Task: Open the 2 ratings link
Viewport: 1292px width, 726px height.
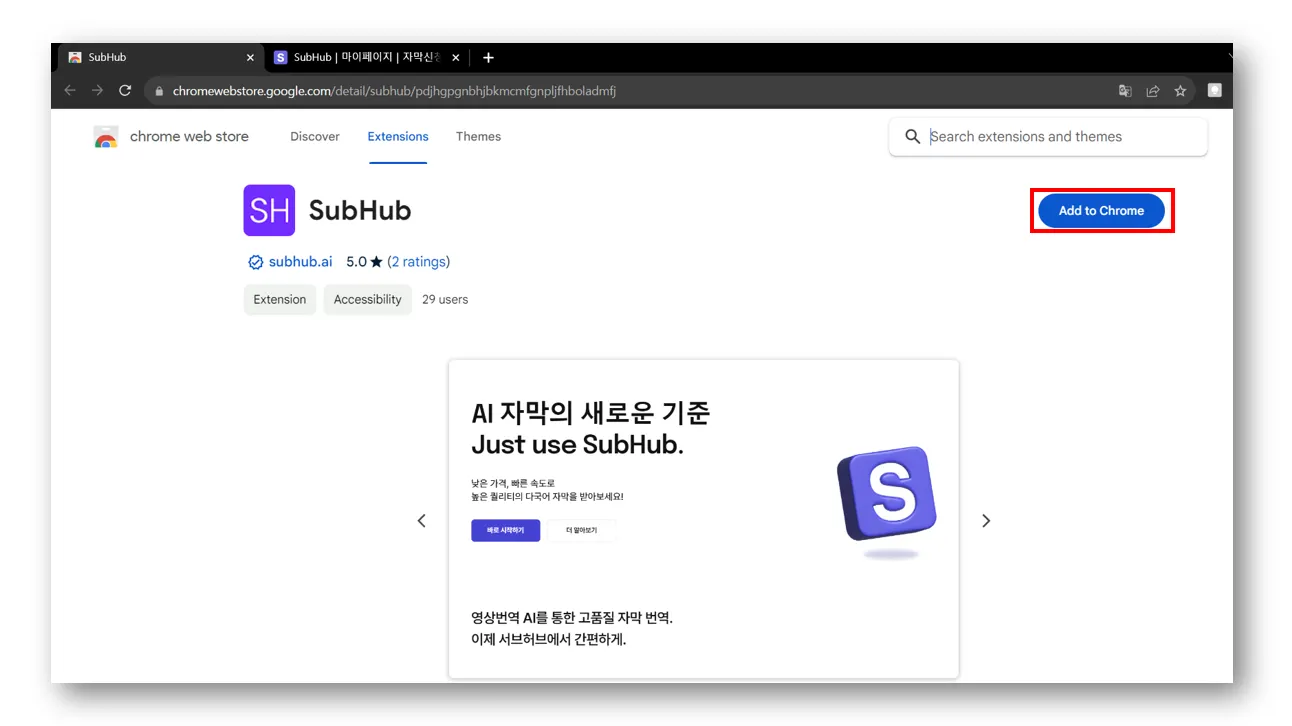Action: (419, 262)
